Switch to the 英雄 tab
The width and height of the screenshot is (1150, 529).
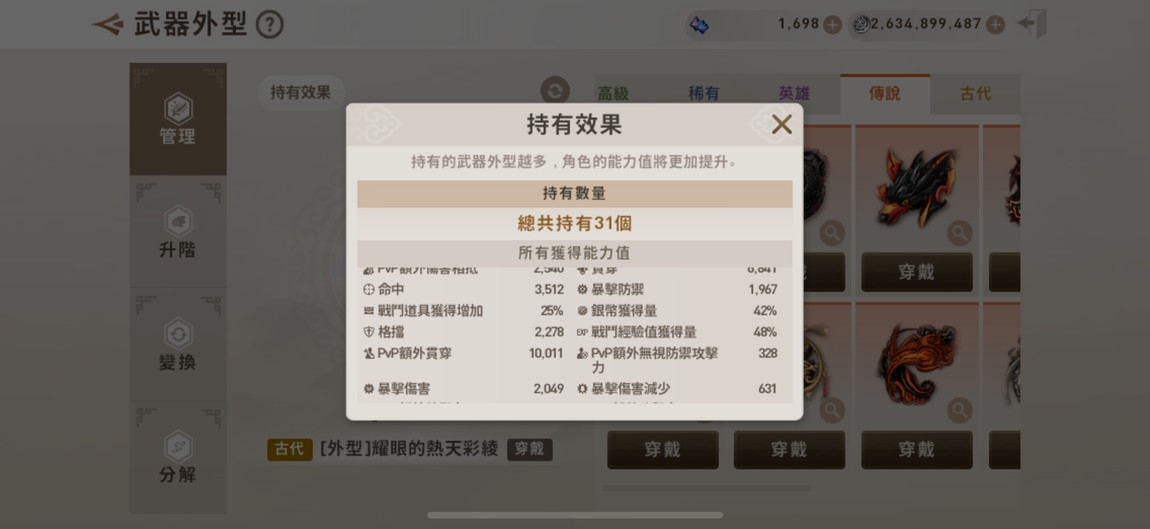pyautogui.click(x=794, y=94)
